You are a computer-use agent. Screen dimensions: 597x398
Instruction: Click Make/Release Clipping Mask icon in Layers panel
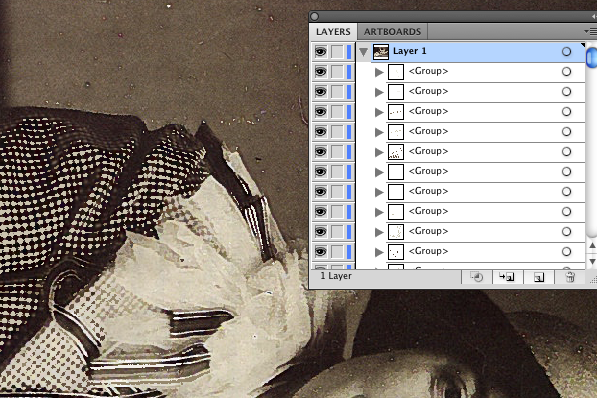pos(476,277)
